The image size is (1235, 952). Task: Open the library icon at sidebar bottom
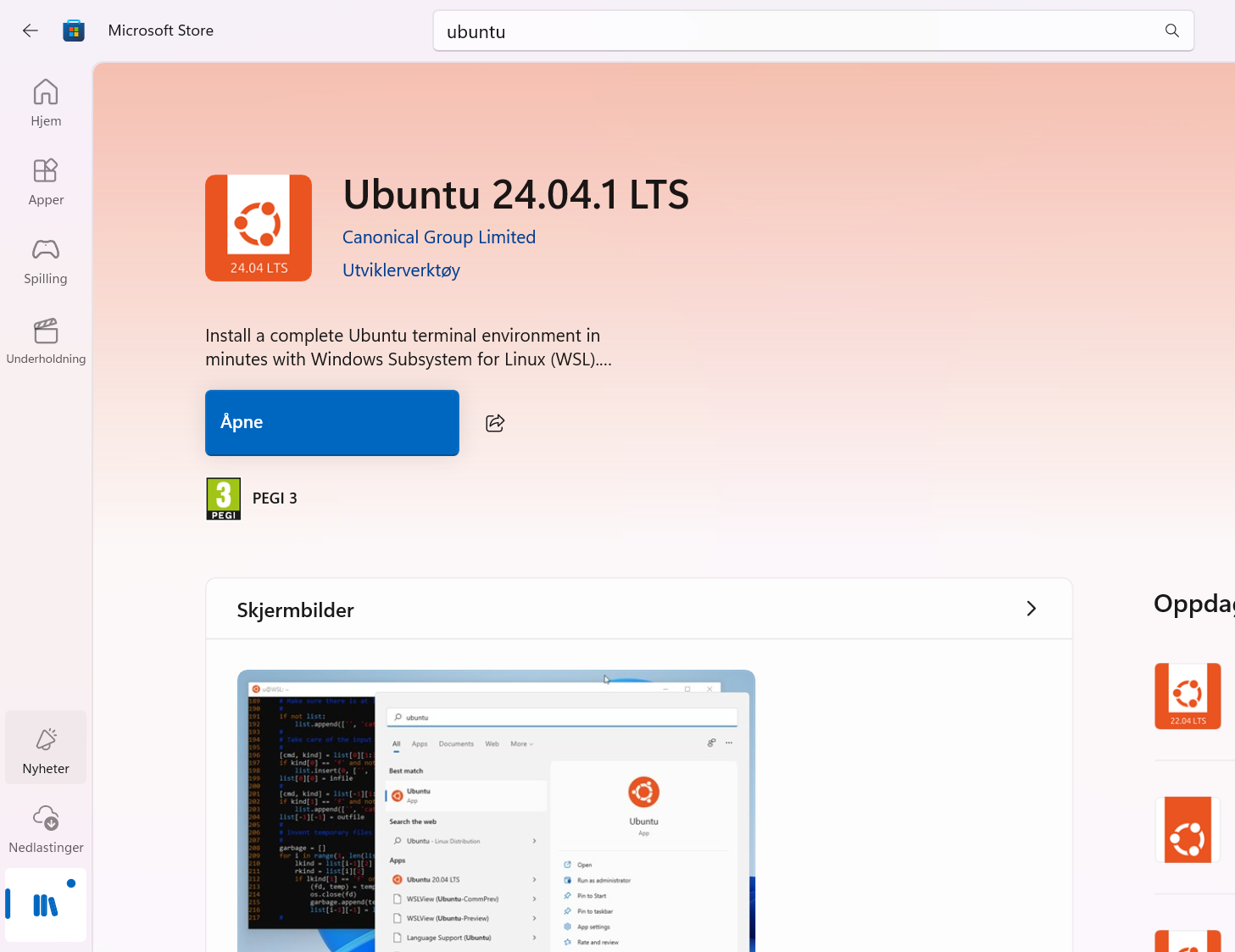click(46, 905)
